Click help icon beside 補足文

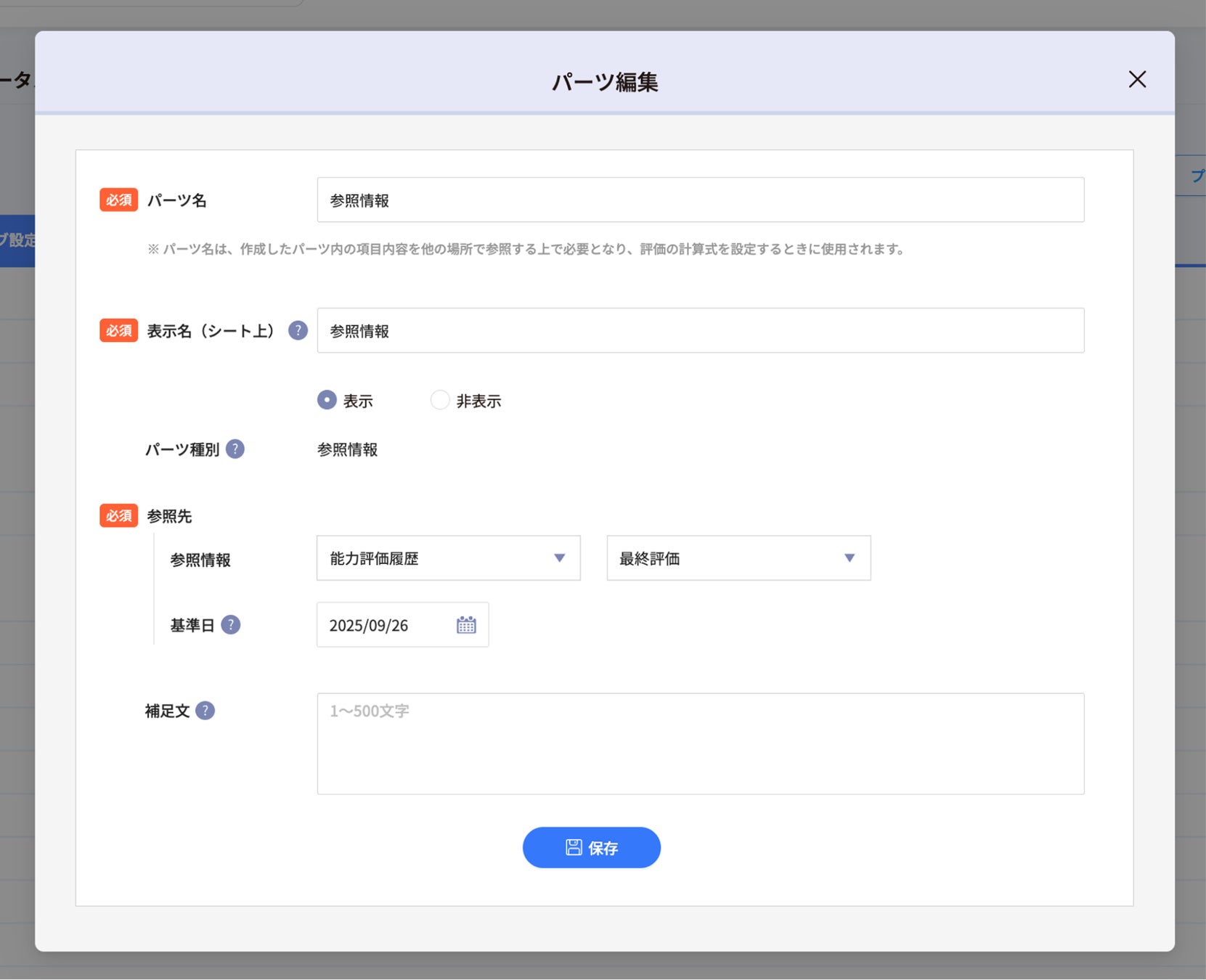tap(205, 711)
